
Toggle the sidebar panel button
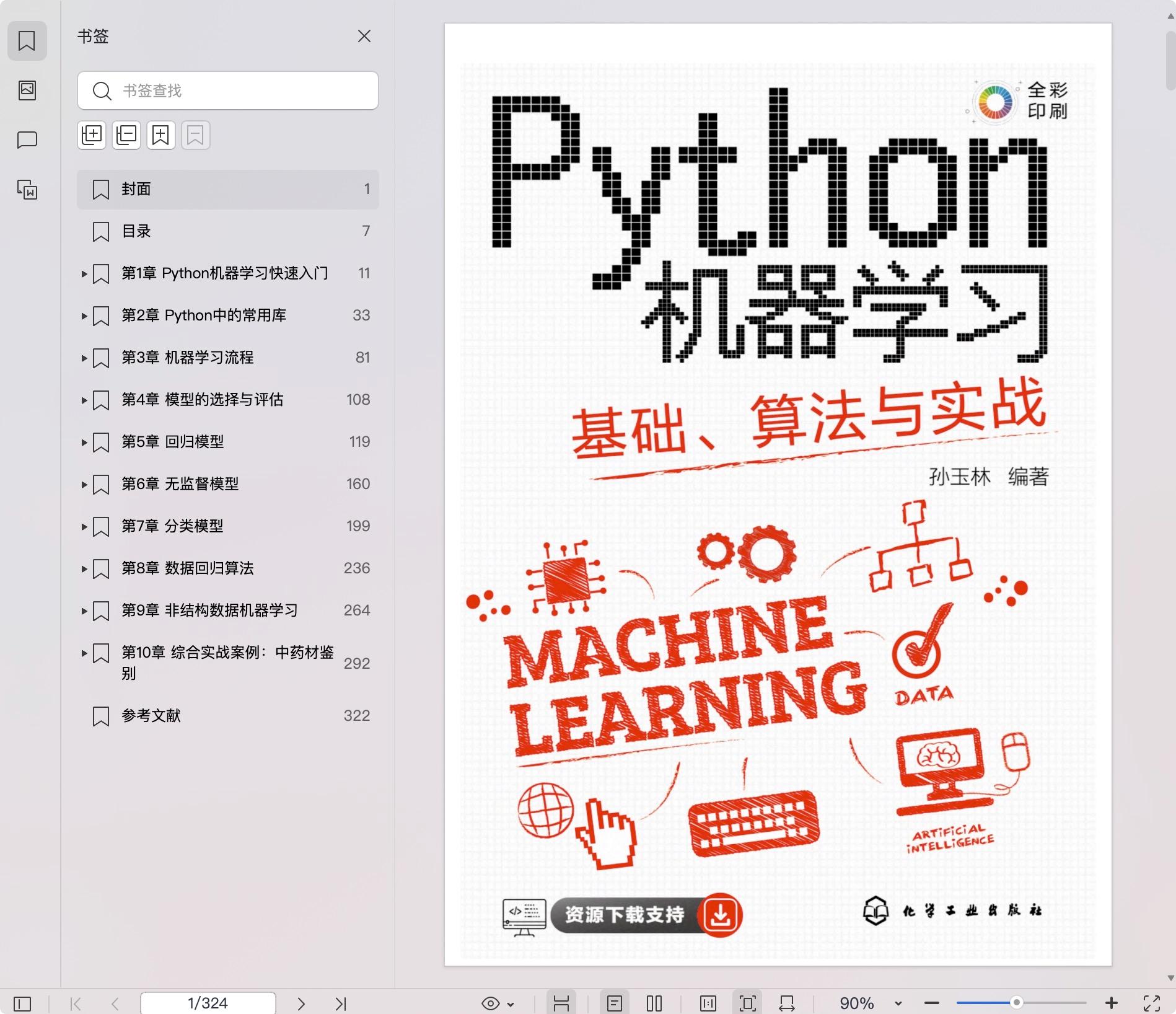22,1003
